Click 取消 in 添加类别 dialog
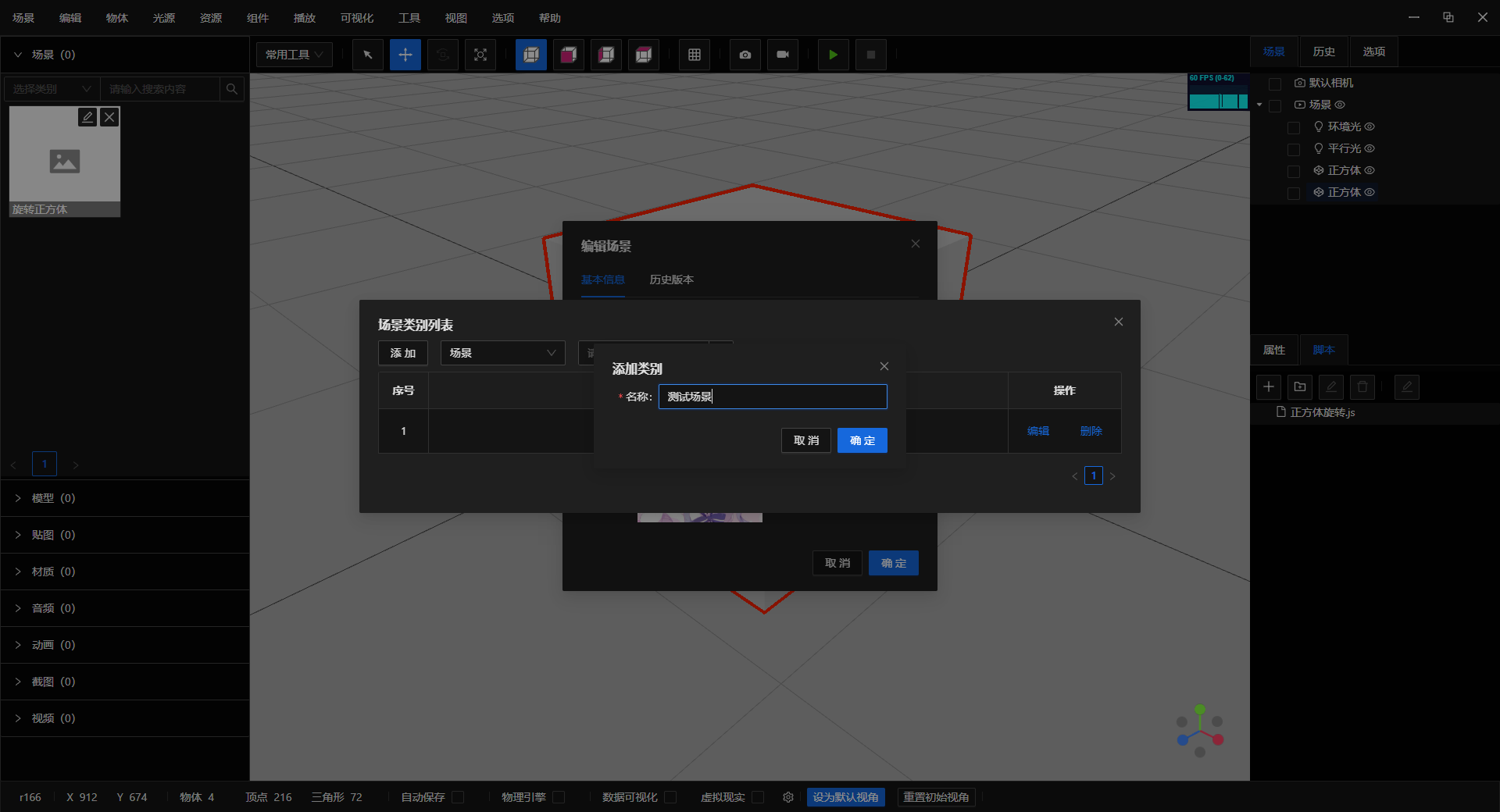 click(x=805, y=440)
